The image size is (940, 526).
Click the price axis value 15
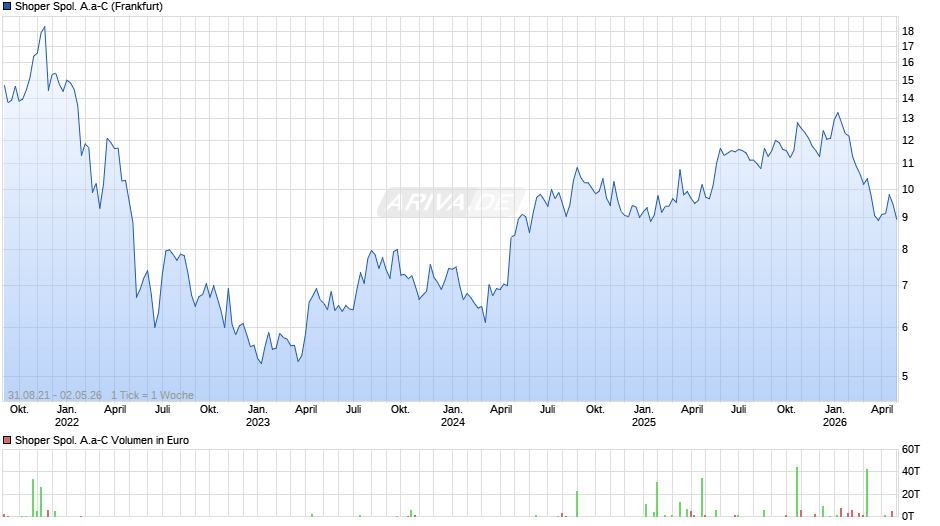point(908,80)
